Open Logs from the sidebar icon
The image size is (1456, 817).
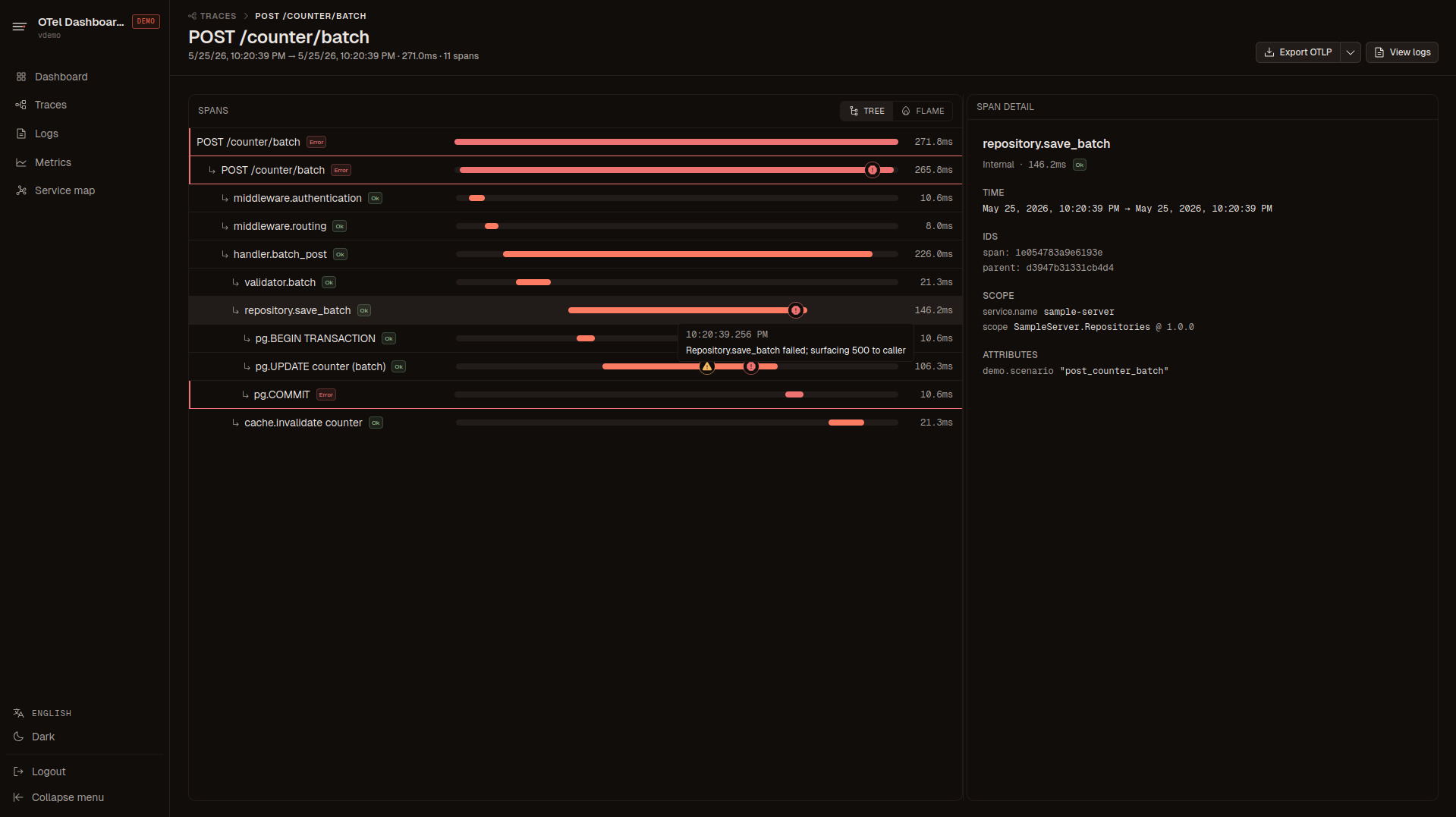(21, 134)
